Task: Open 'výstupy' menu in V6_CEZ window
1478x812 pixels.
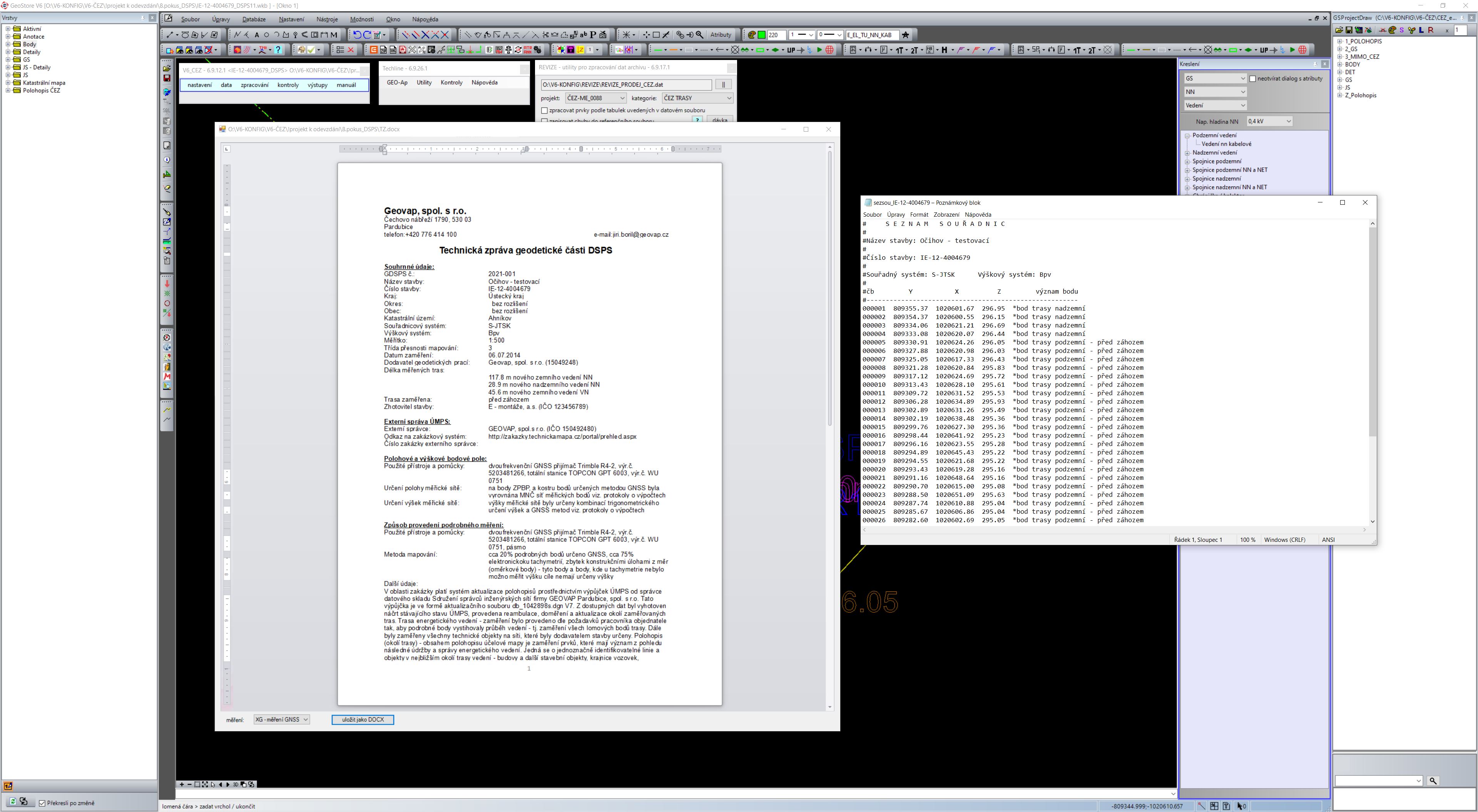Action: click(317, 85)
